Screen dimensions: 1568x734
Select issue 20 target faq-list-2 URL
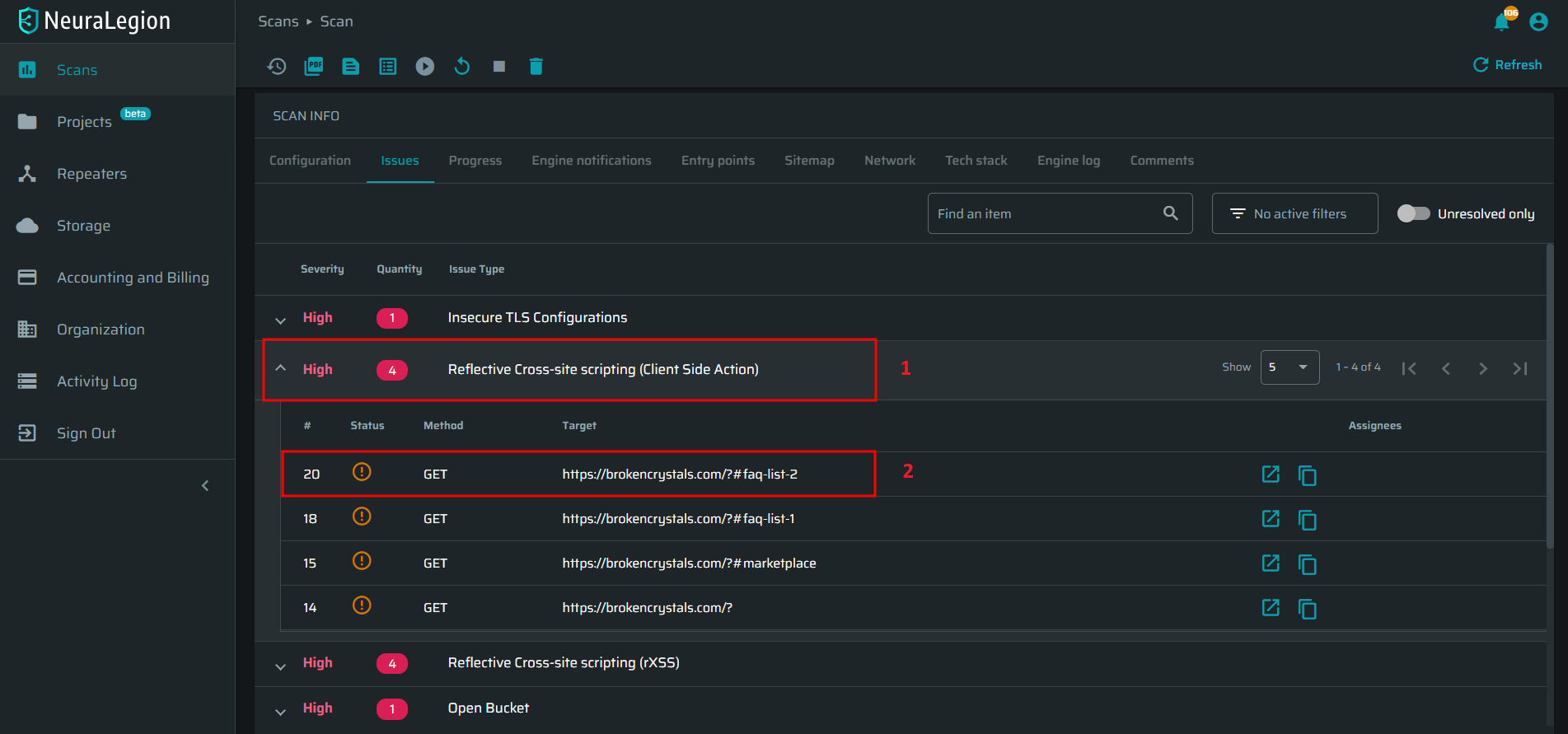(680, 475)
